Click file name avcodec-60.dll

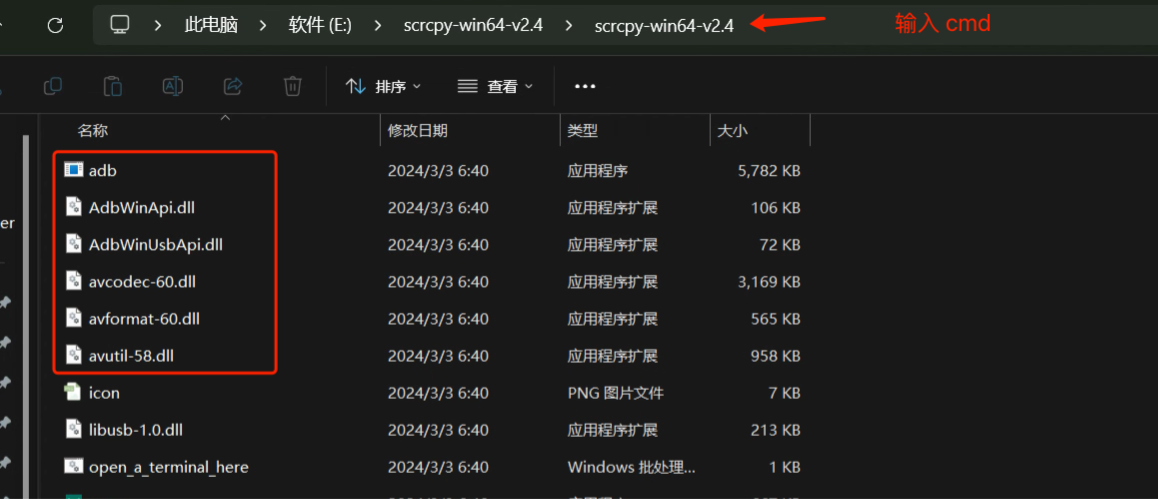pos(142,281)
